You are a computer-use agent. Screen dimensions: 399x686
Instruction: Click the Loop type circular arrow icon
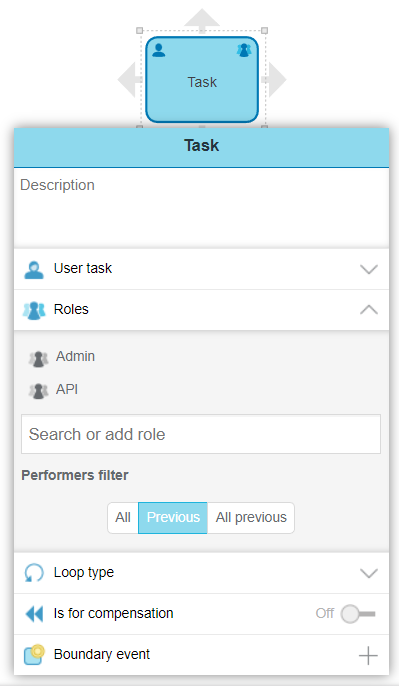34,573
